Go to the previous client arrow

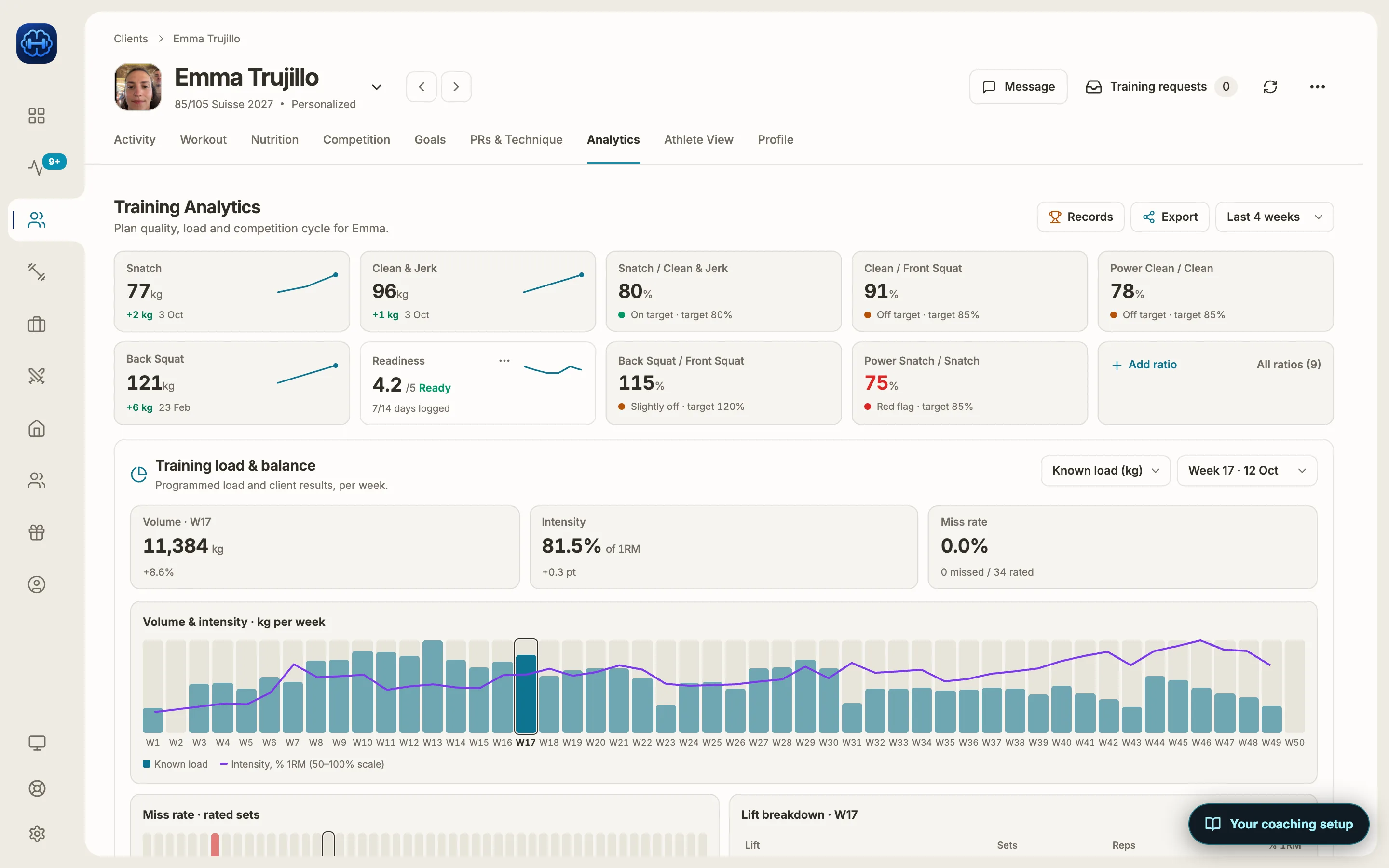422,87
